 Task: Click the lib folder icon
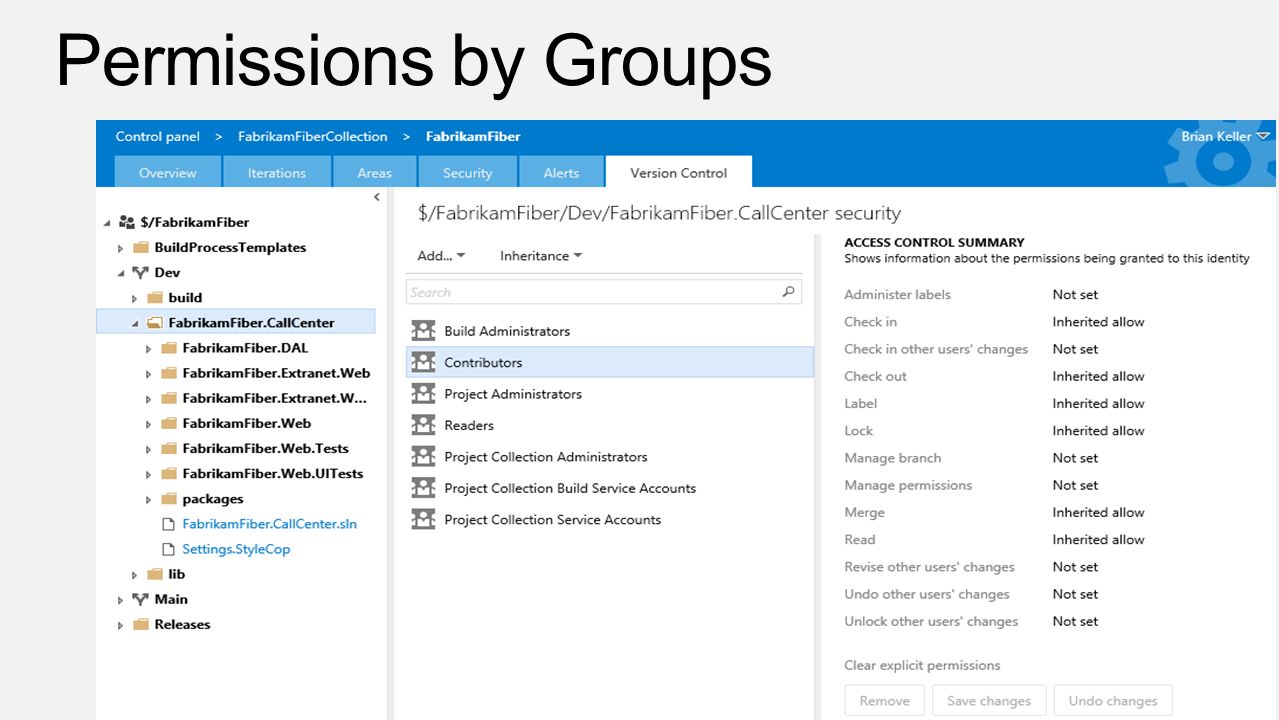pos(154,574)
